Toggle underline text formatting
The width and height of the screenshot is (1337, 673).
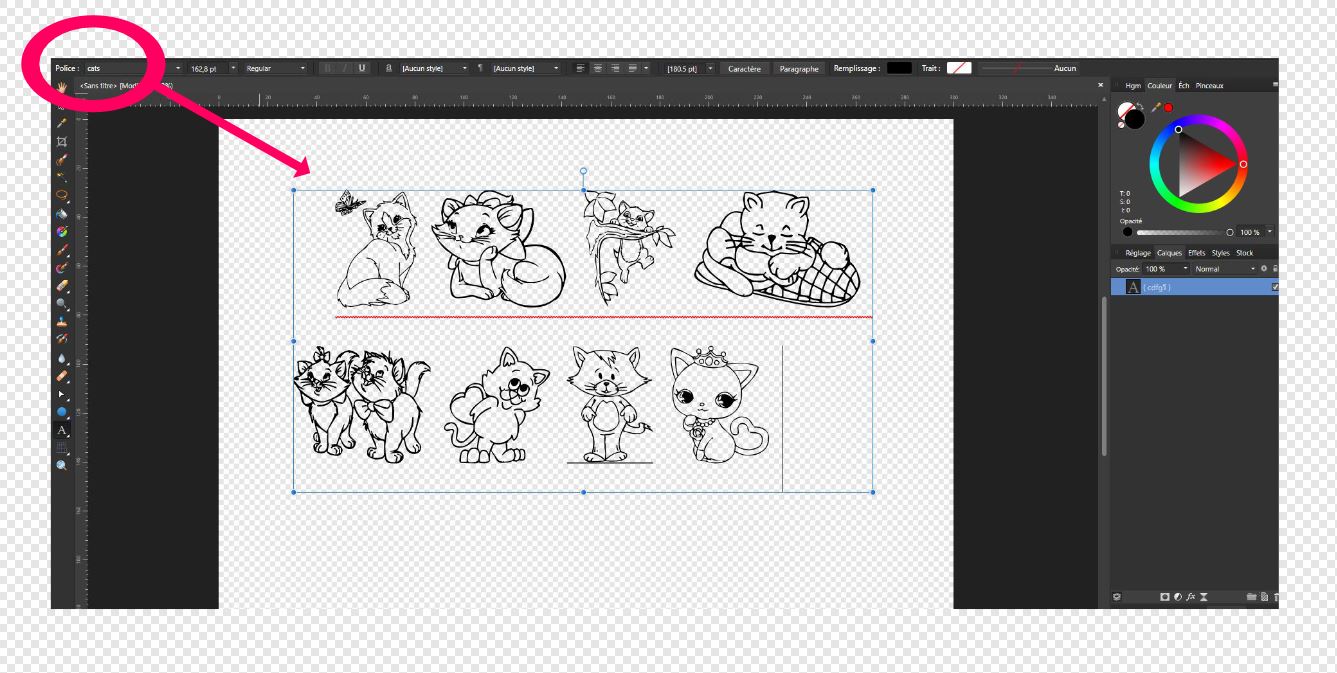(x=361, y=68)
